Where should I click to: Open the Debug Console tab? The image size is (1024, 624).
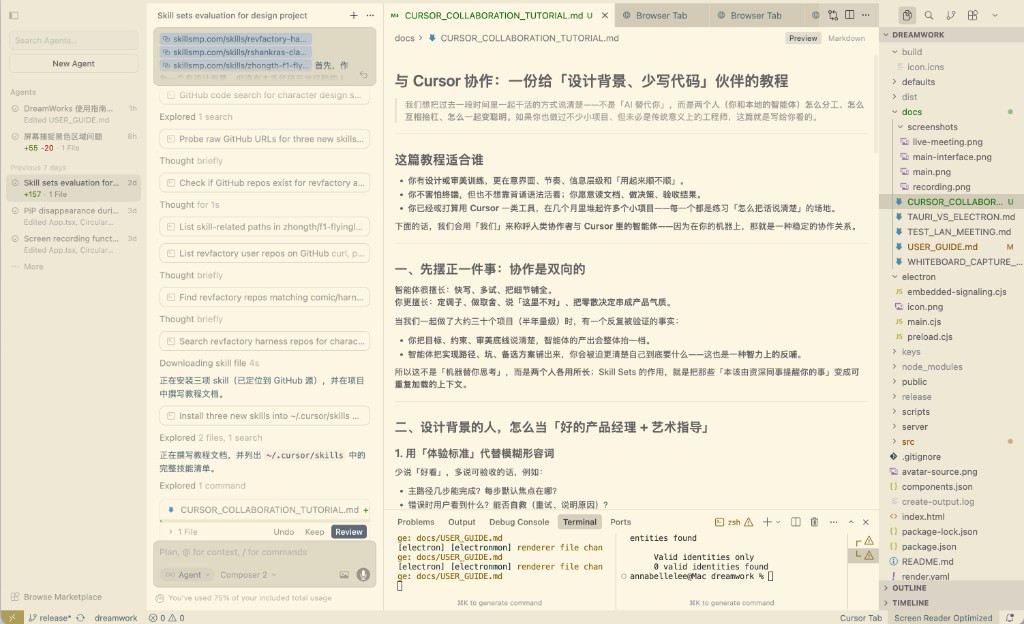(519, 522)
